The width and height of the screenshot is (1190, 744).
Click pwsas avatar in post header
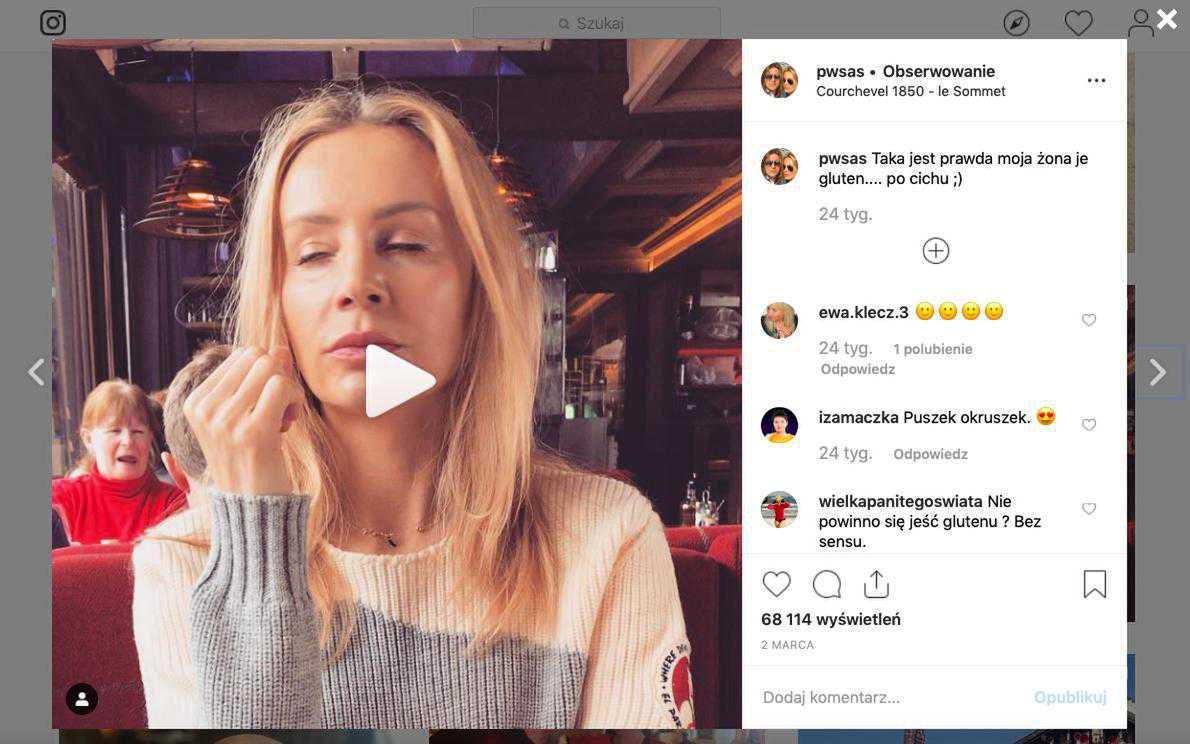(779, 80)
